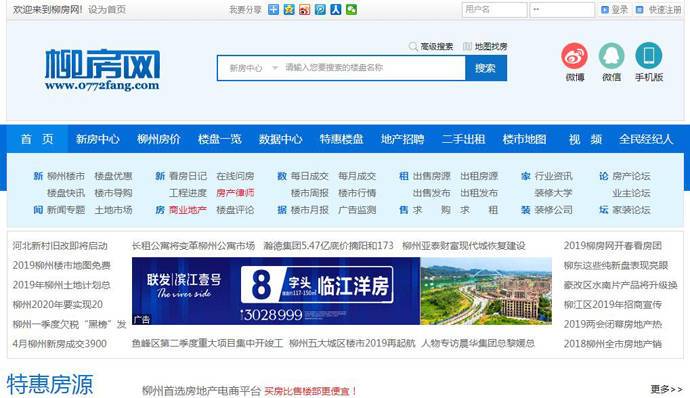Open the 地产招聘 nav tab

(x=403, y=139)
